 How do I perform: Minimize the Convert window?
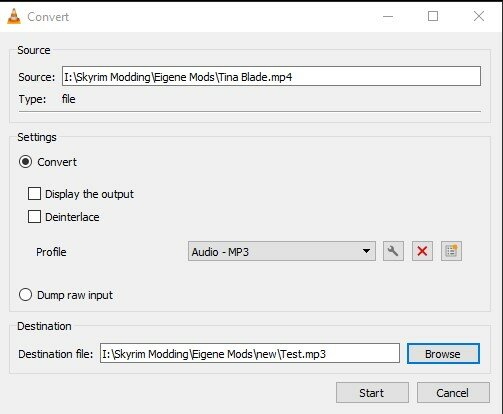click(x=388, y=16)
